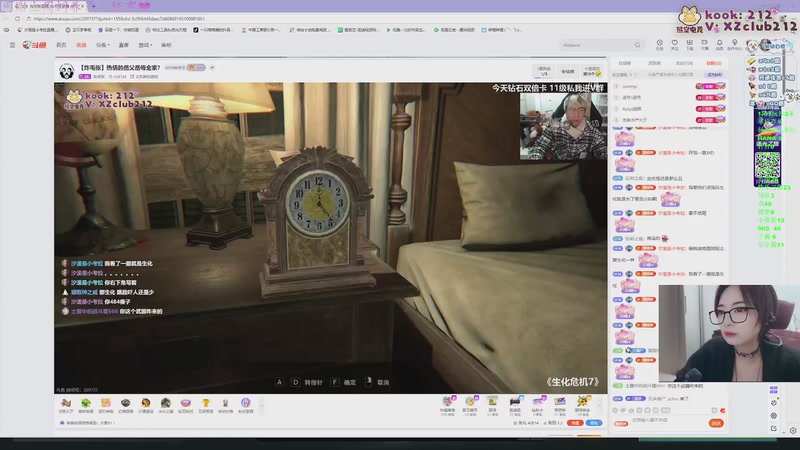The width and height of the screenshot is (800, 450).
Task: Open the hamburger menu beside the Douyu logo
Action: coord(12,45)
